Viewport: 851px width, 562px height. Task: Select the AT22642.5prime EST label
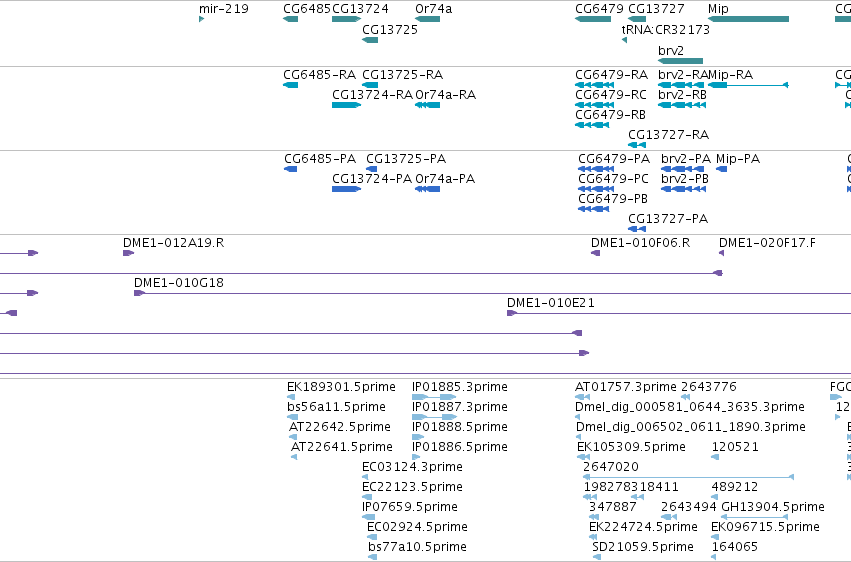click(340, 427)
